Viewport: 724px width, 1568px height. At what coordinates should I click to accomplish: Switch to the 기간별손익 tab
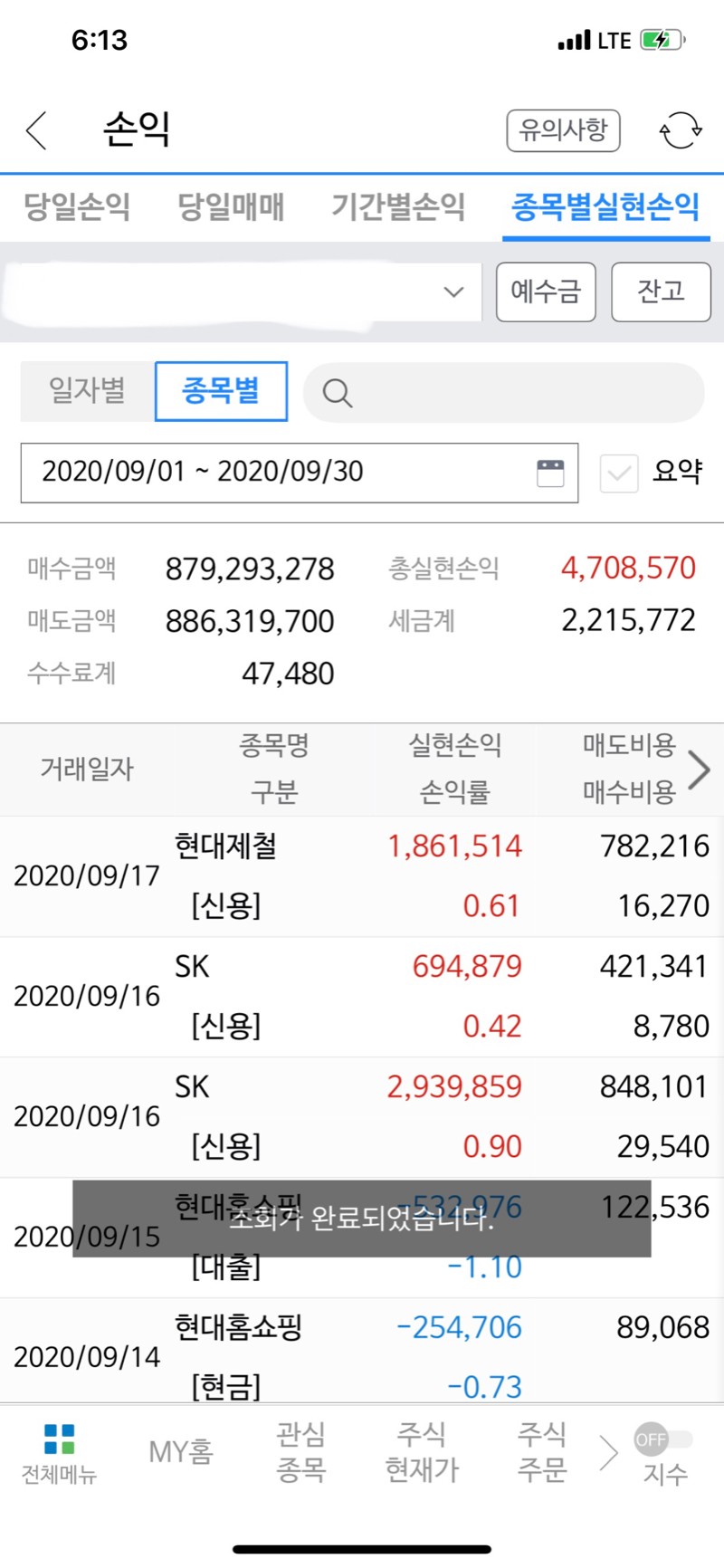(x=398, y=206)
